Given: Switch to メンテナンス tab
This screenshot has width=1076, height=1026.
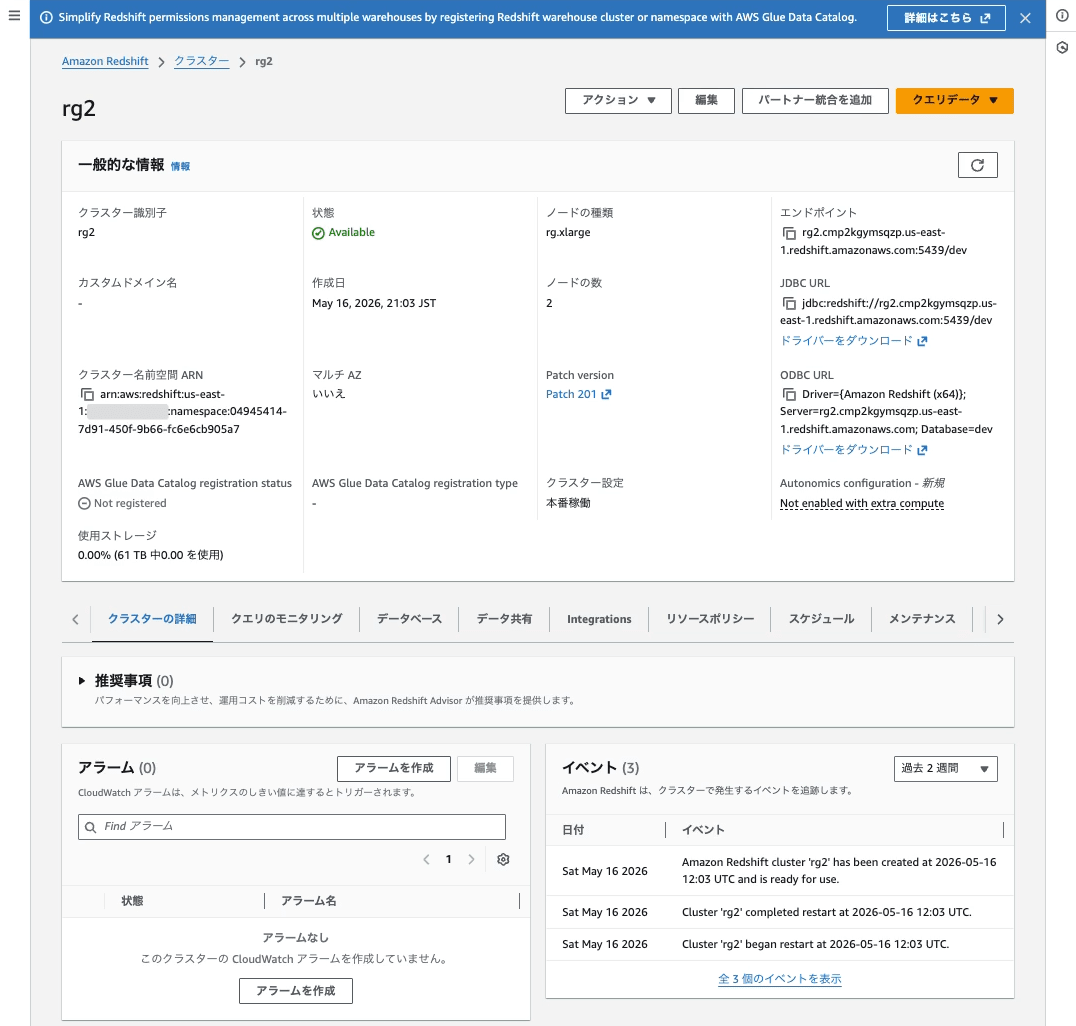Looking at the screenshot, I should pyautogui.click(x=922, y=619).
